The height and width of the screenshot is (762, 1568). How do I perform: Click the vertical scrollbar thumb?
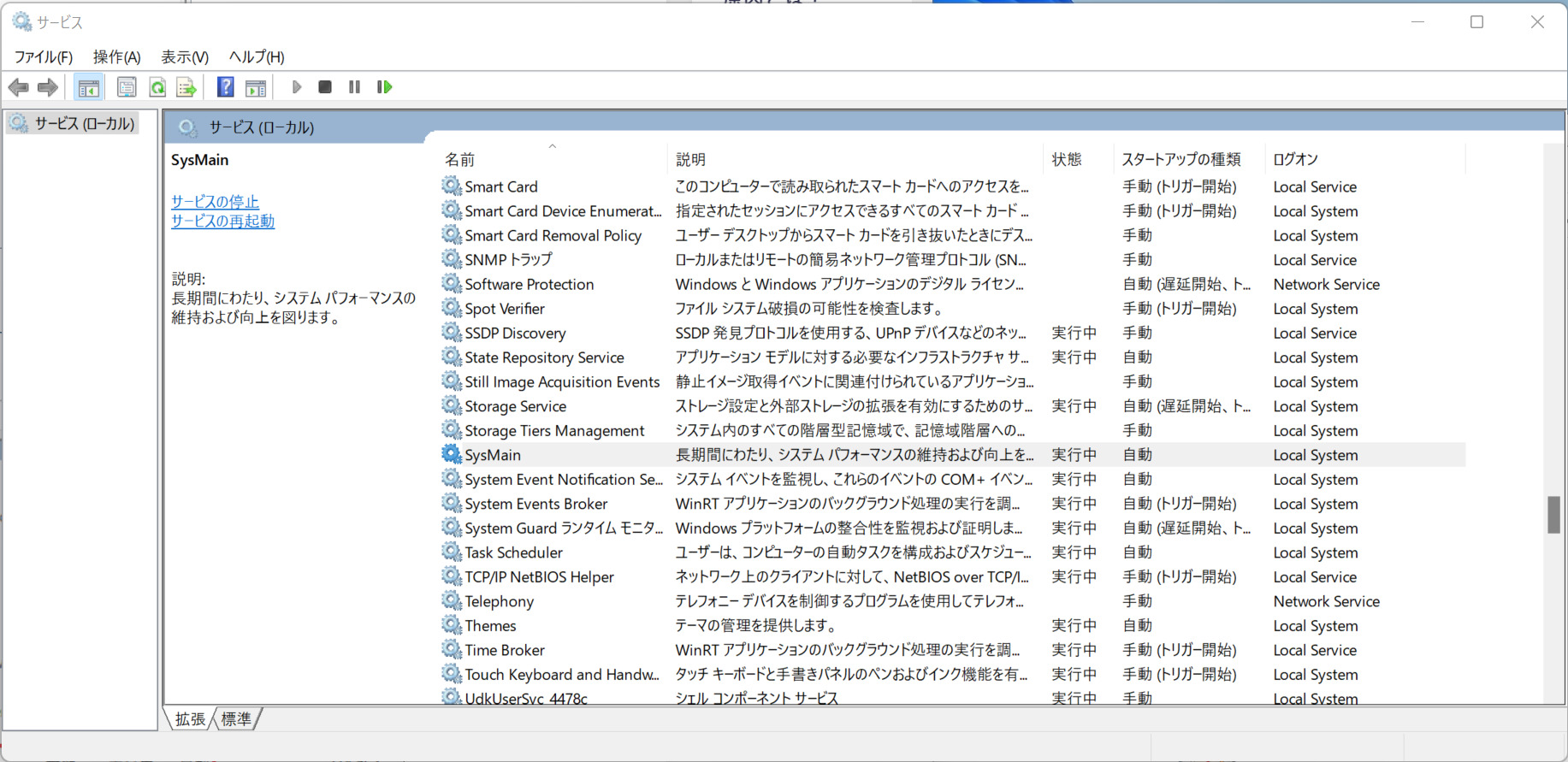tap(1553, 515)
